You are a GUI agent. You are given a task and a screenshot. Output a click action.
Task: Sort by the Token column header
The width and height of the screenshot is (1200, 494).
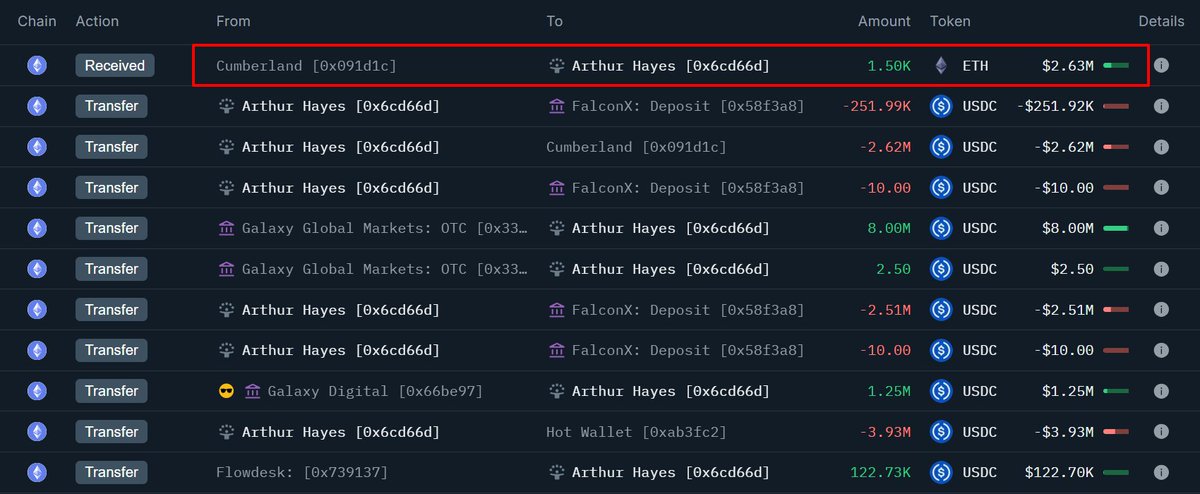click(950, 21)
